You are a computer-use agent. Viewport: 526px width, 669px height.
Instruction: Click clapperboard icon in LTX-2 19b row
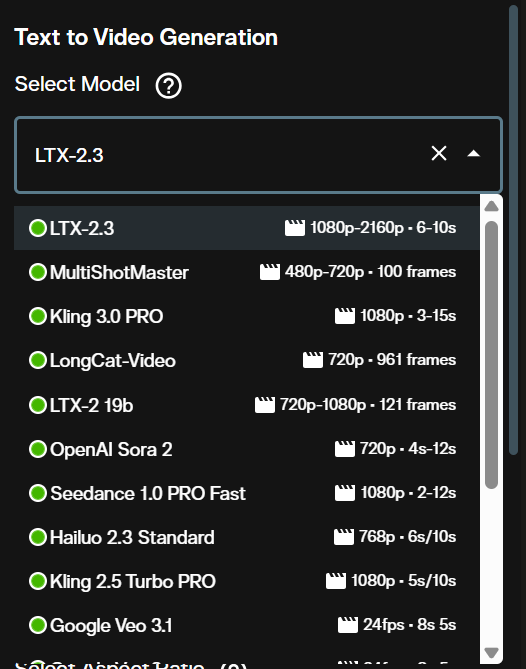coord(265,405)
